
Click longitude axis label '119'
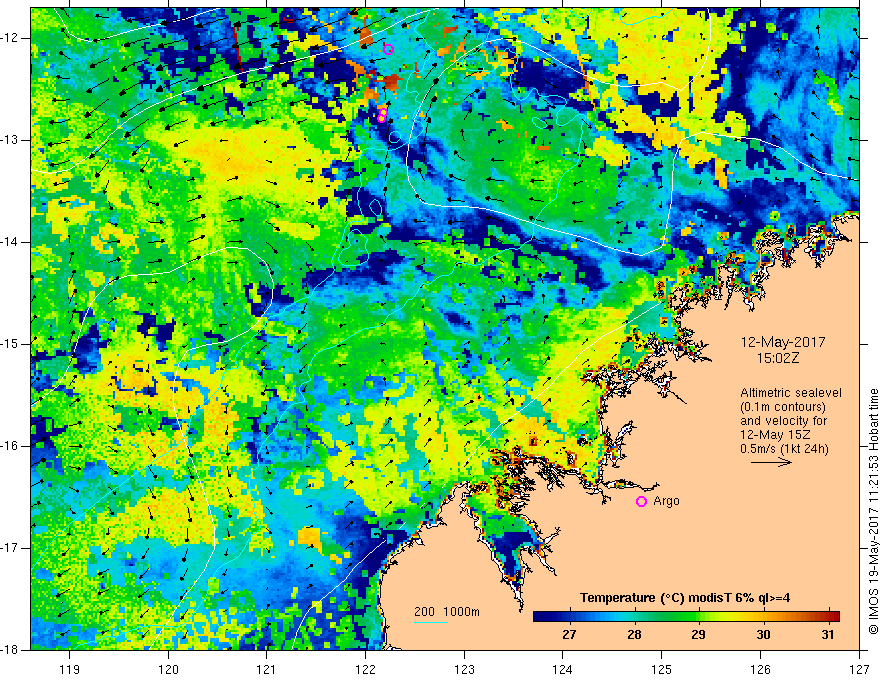(70, 669)
